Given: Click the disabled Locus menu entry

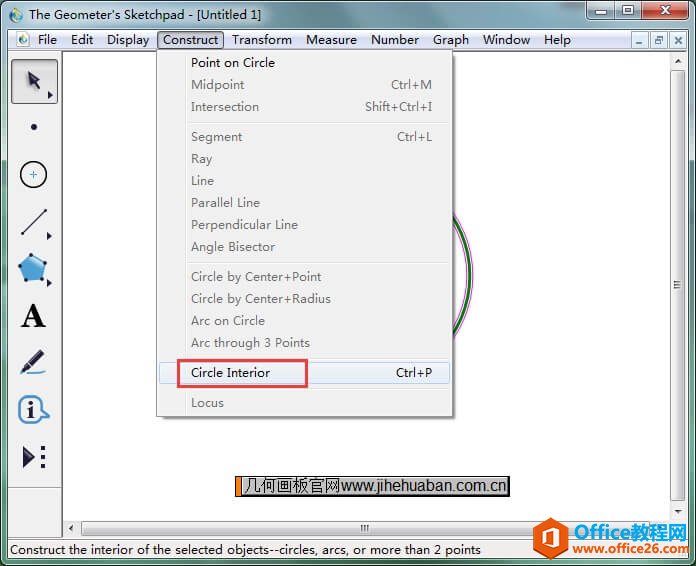Looking at the screenshot, I should click(304, 403).
